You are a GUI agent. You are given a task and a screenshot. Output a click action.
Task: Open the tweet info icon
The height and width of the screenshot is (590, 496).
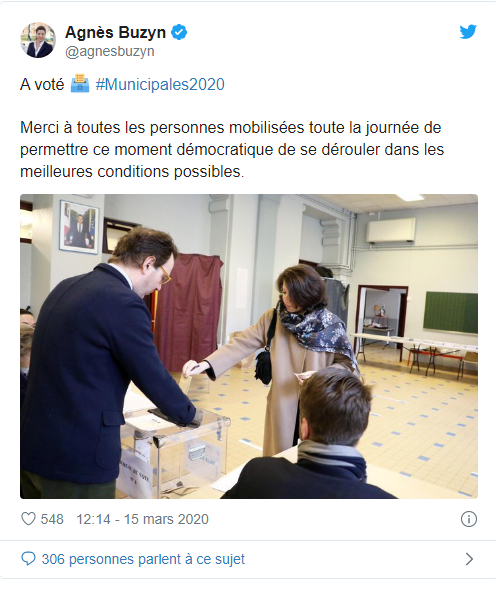pyautogui.click(x=469, y=519)
